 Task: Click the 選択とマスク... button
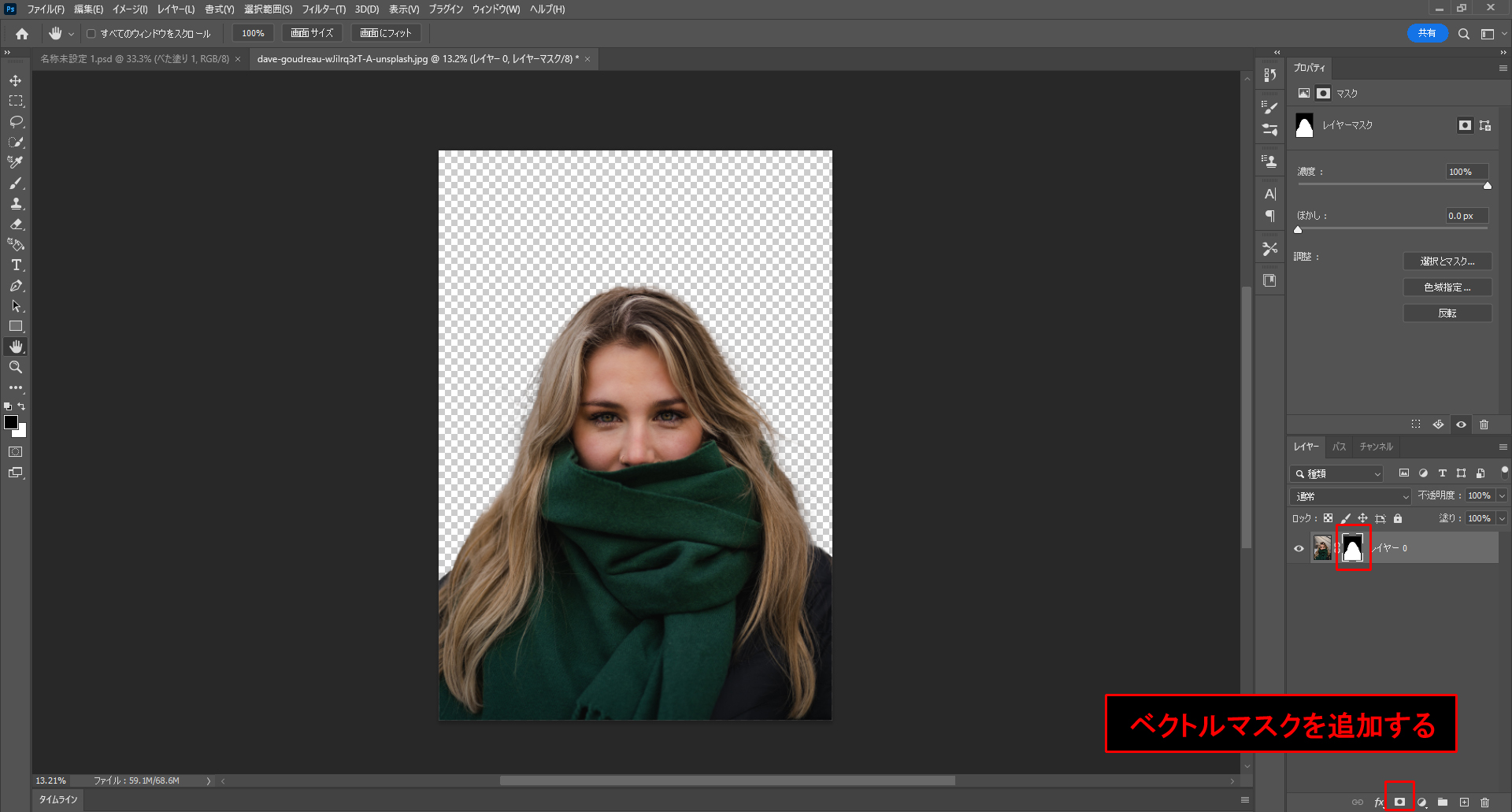1447,261
